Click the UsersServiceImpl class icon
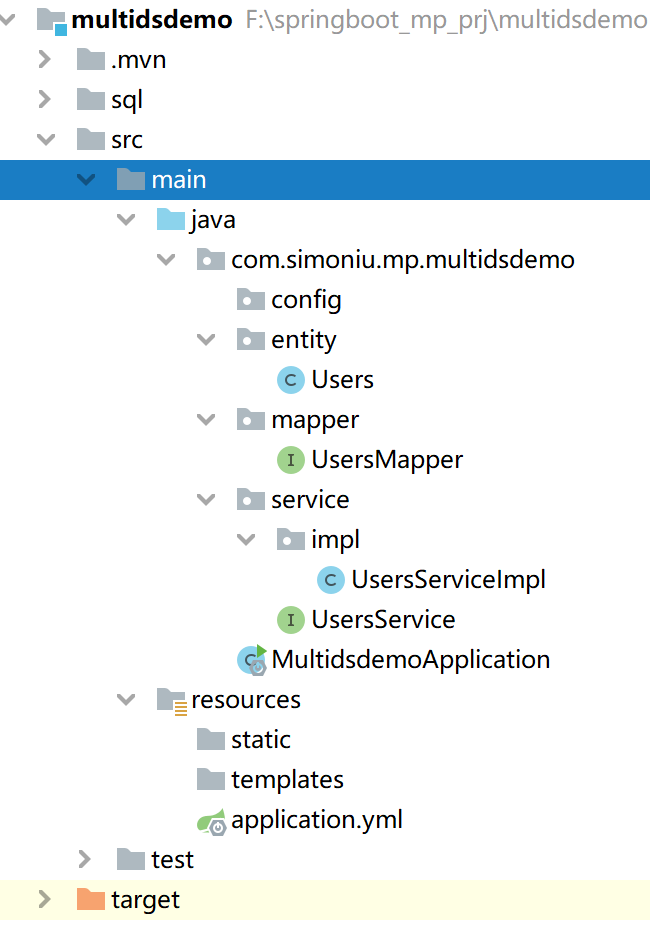650x925 pixels. coord(330,580)
